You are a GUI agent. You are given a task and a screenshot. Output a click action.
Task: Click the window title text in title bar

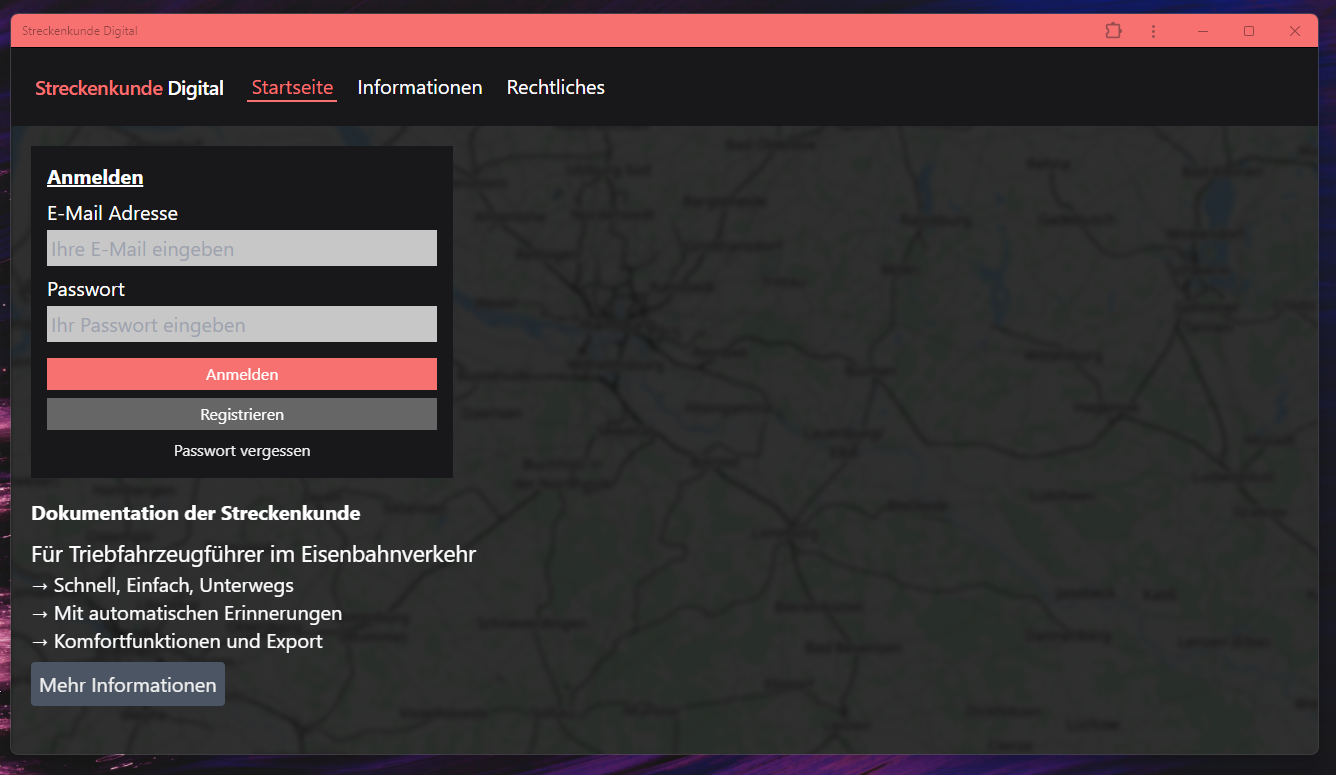(x=80, y=31)
